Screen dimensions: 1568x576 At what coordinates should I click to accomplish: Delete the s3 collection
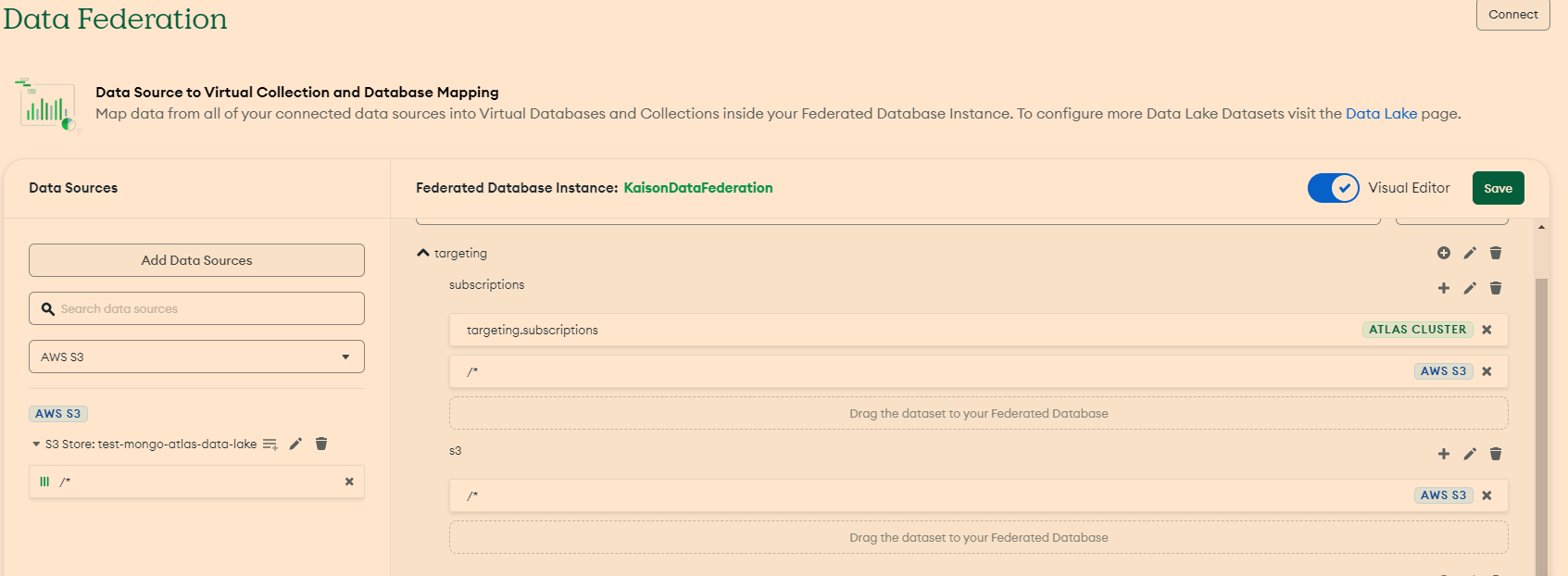pos(1496,454)
